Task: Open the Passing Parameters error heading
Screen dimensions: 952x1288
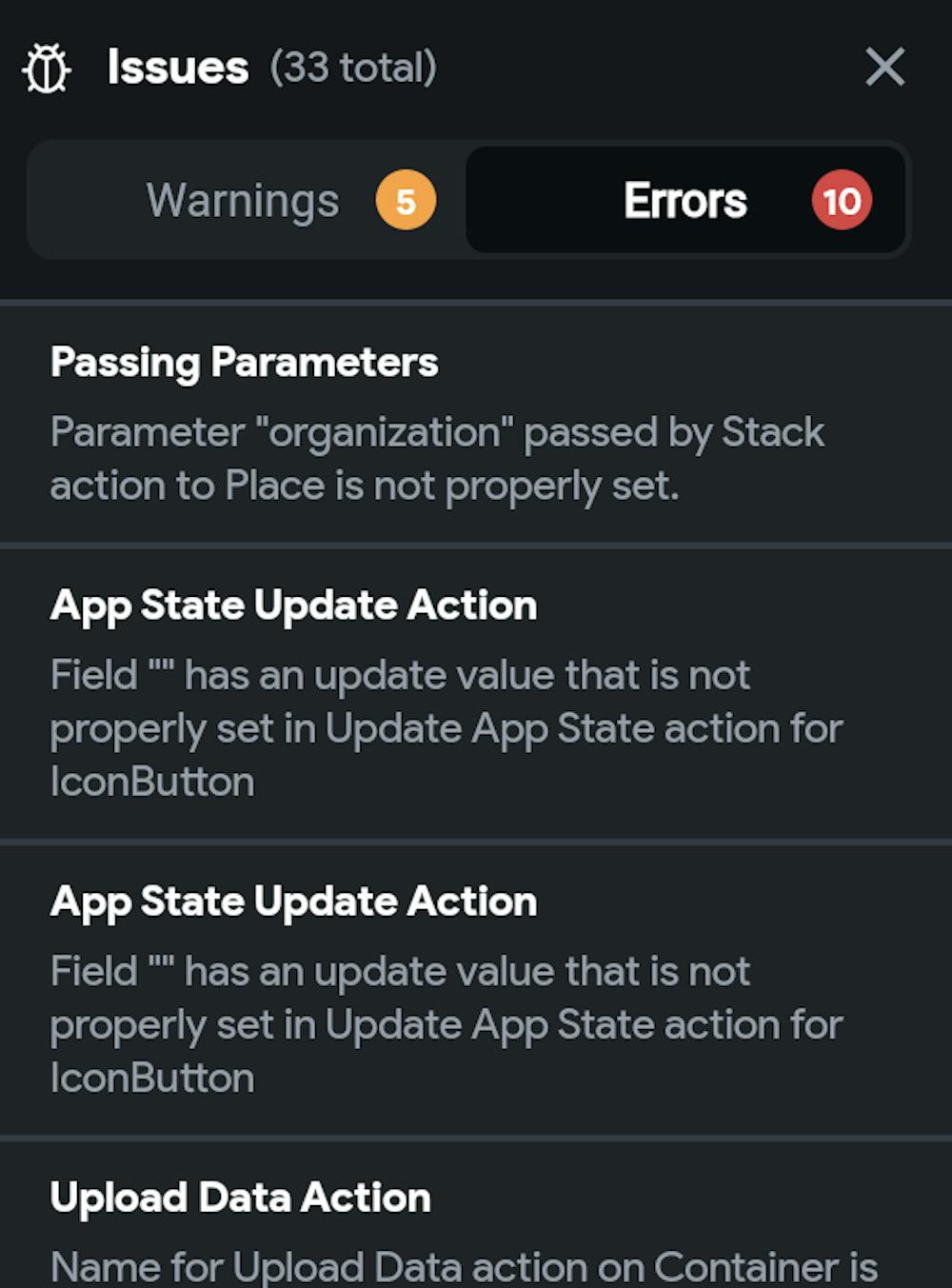Action: click(x=245, y=362)
